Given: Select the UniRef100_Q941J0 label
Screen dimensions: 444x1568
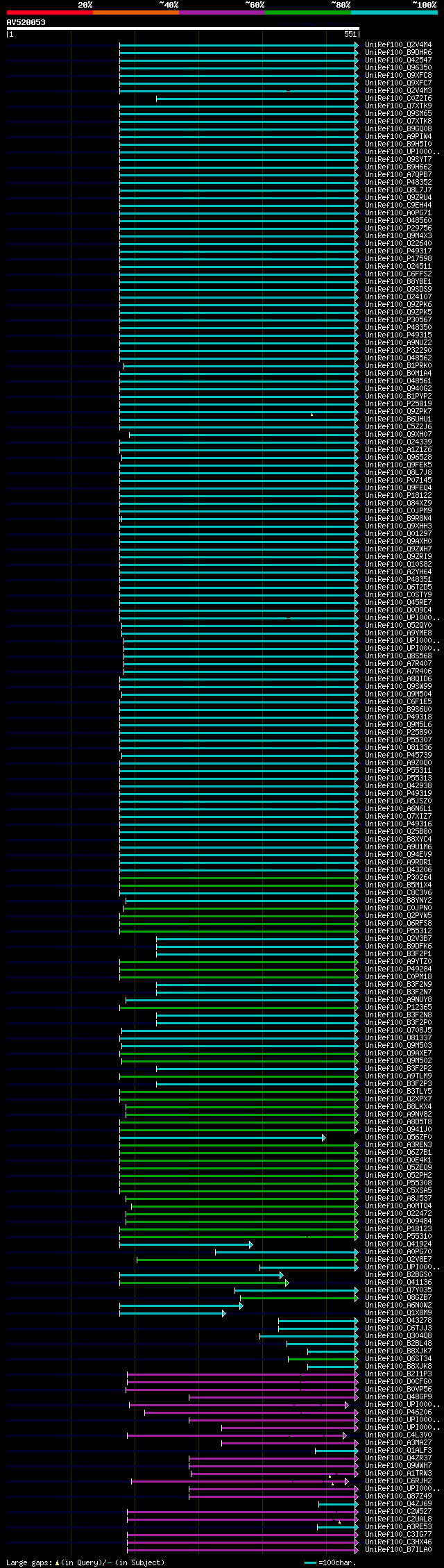Looking at the screenshot, I should click(398, 1130).
